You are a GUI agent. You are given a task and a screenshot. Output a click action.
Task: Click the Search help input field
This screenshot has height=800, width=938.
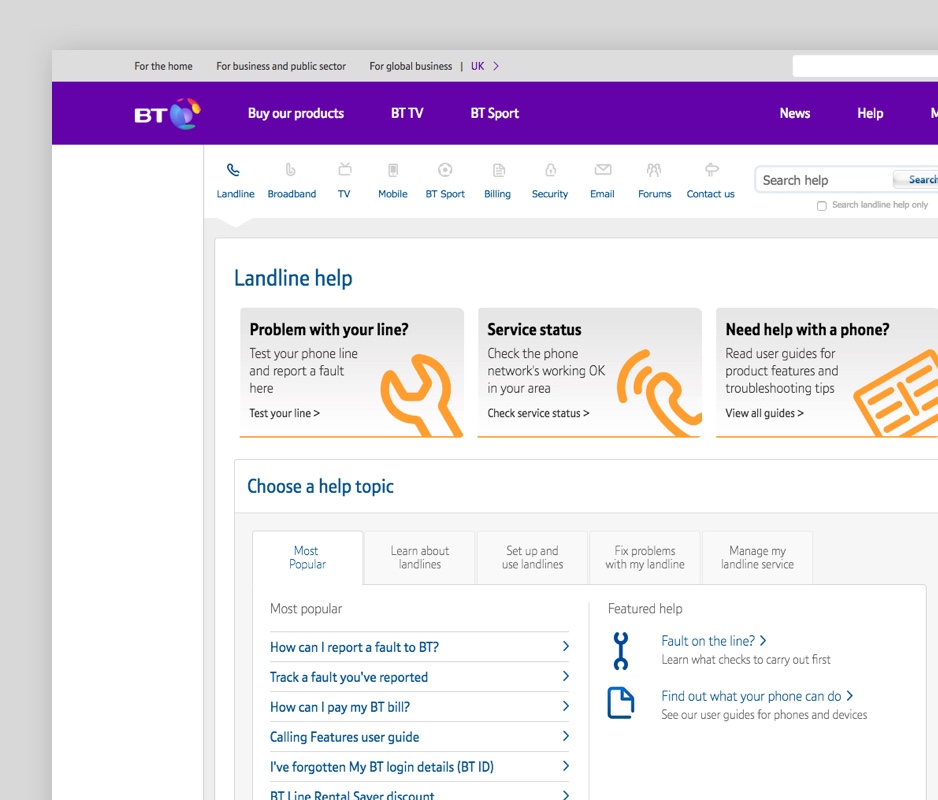(x=822, y=180)
